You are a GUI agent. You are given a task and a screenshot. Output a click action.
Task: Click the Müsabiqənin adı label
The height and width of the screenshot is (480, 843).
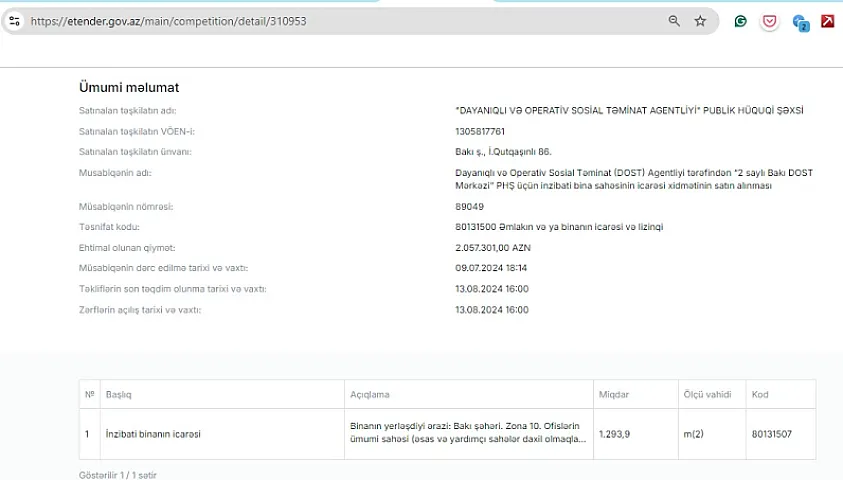pos(115,173)
